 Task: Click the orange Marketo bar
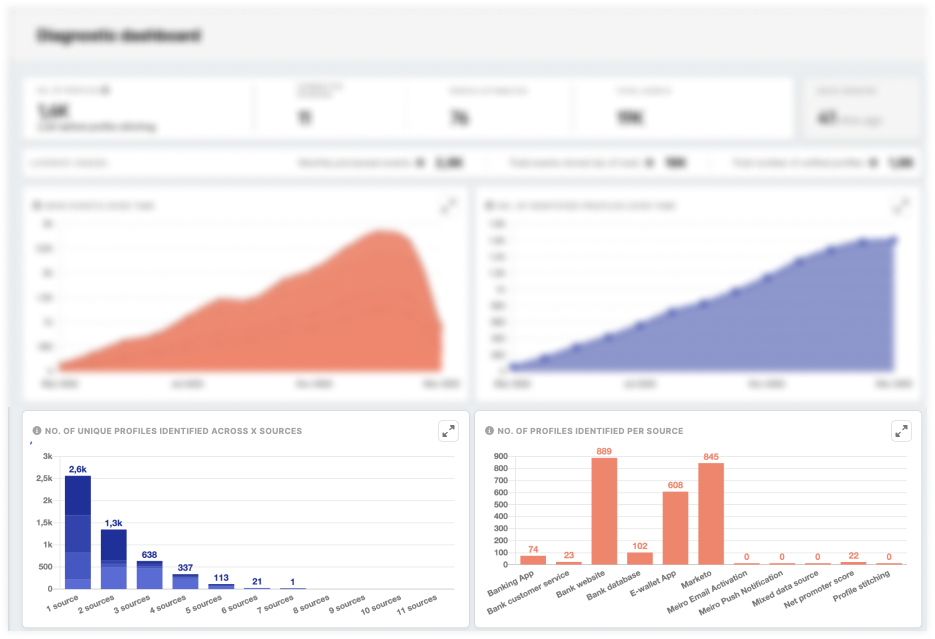pos(711,514)
